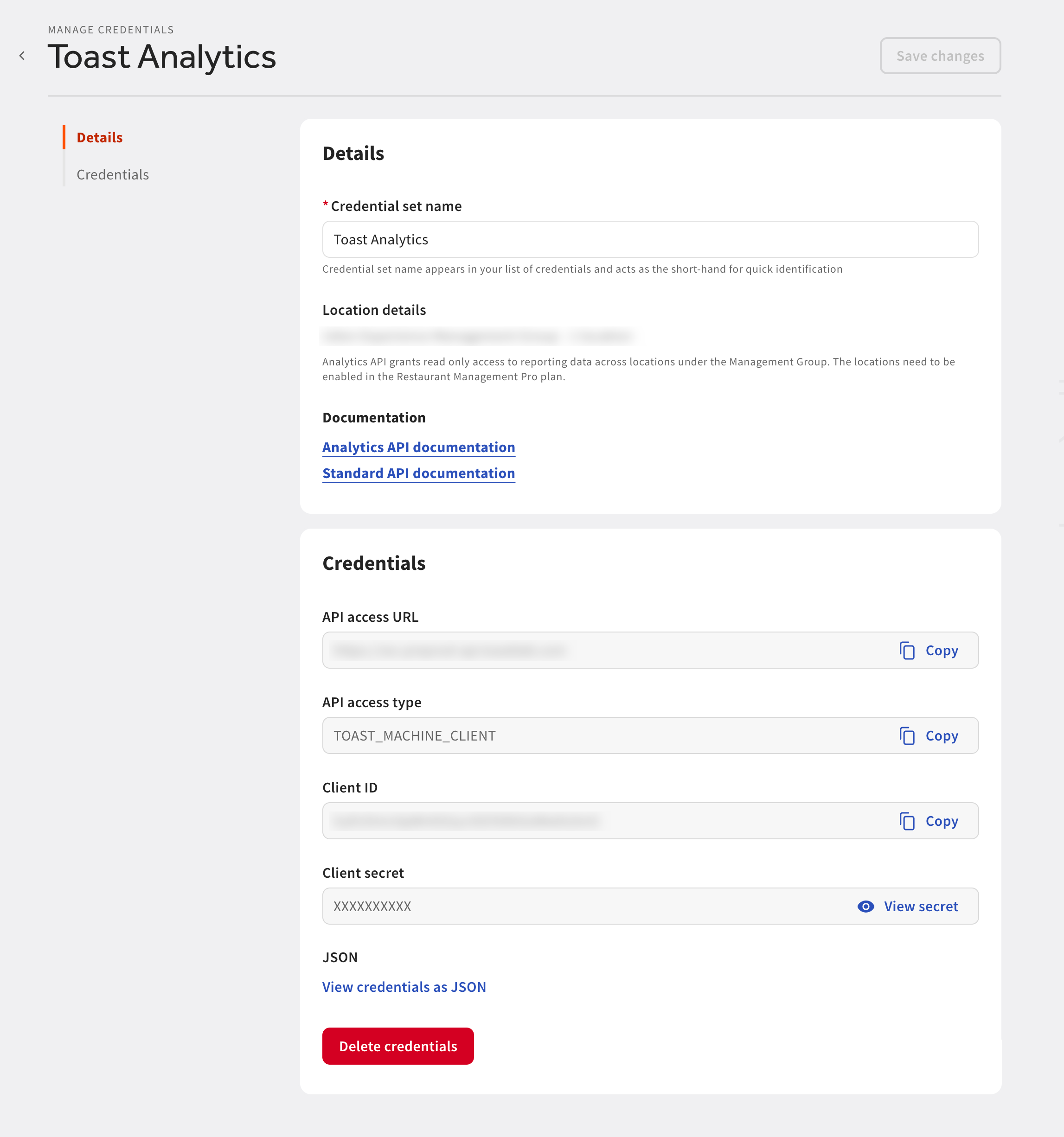Image resolution: width=1064 pixels, height=1137 pixels.
Task: Click the Documentation subheading
Action: click(x=374, y=417)
